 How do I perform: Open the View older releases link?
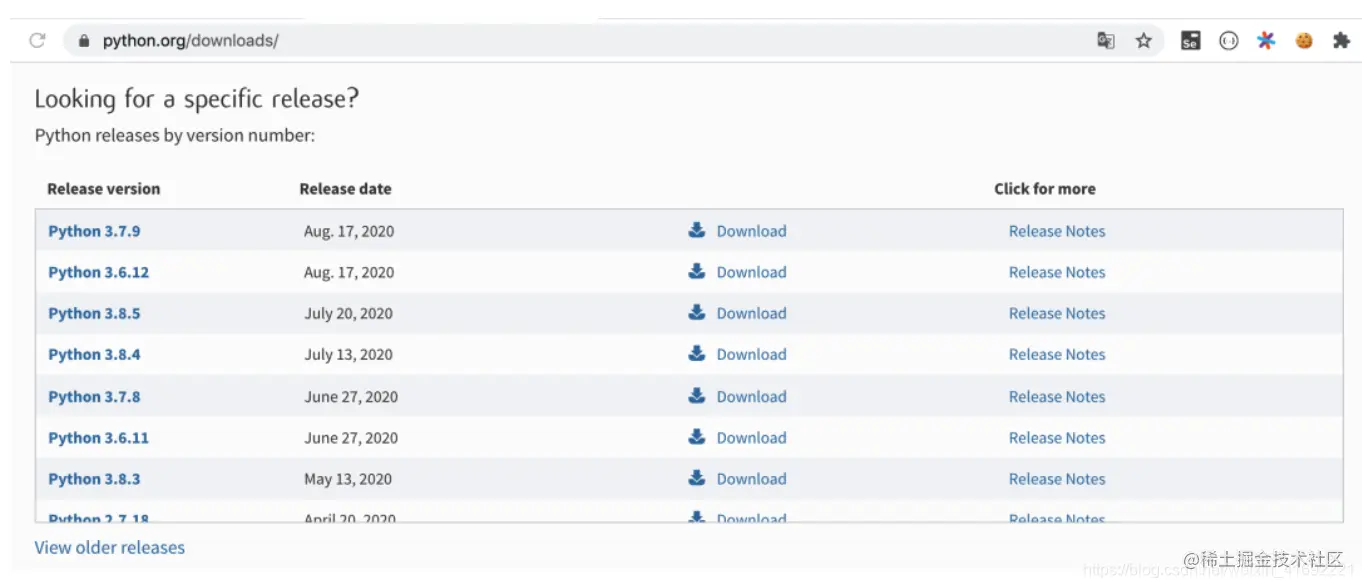tap(110, 547)
